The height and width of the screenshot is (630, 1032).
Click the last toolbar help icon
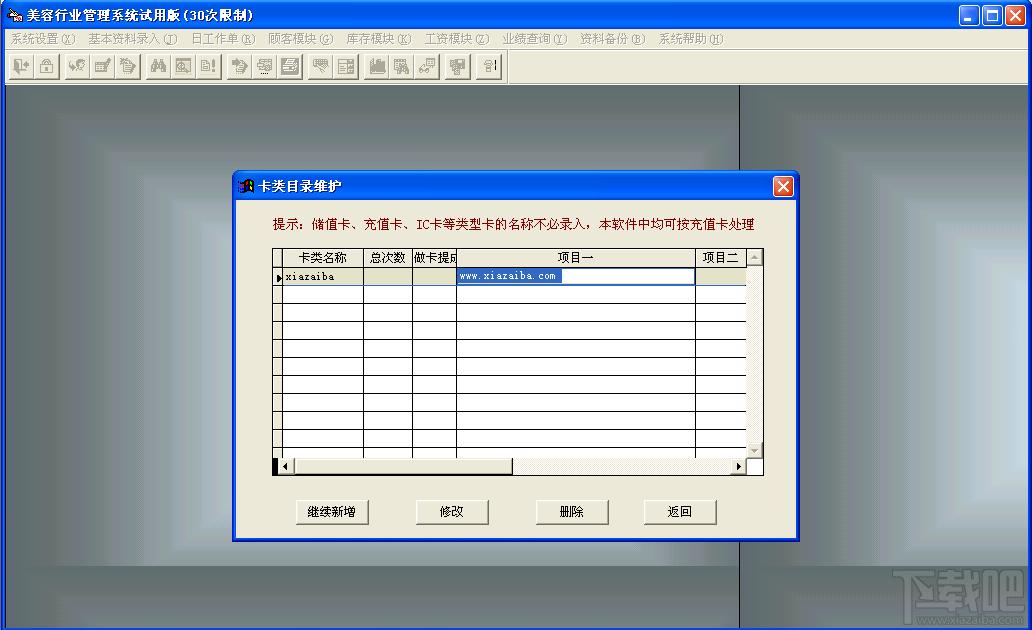point(489,66)
